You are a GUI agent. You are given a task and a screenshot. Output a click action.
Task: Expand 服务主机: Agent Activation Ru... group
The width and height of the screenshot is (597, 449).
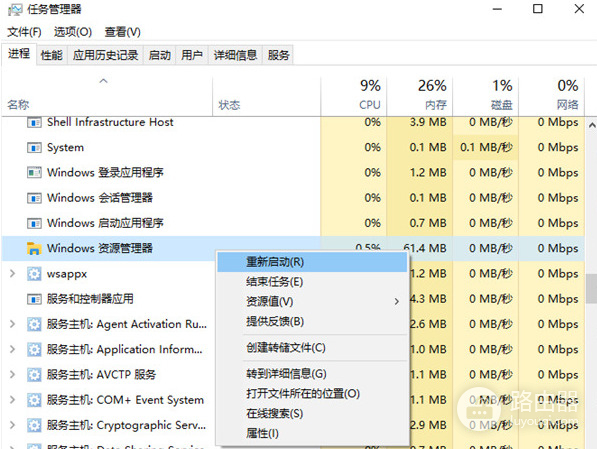point(12,324)
